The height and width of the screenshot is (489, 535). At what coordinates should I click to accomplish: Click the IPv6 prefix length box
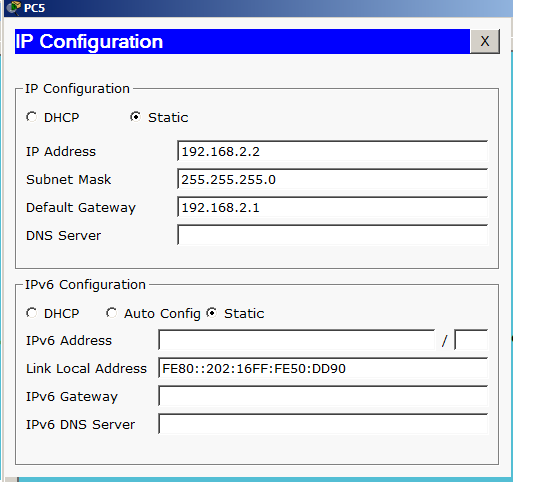[471, 340]
